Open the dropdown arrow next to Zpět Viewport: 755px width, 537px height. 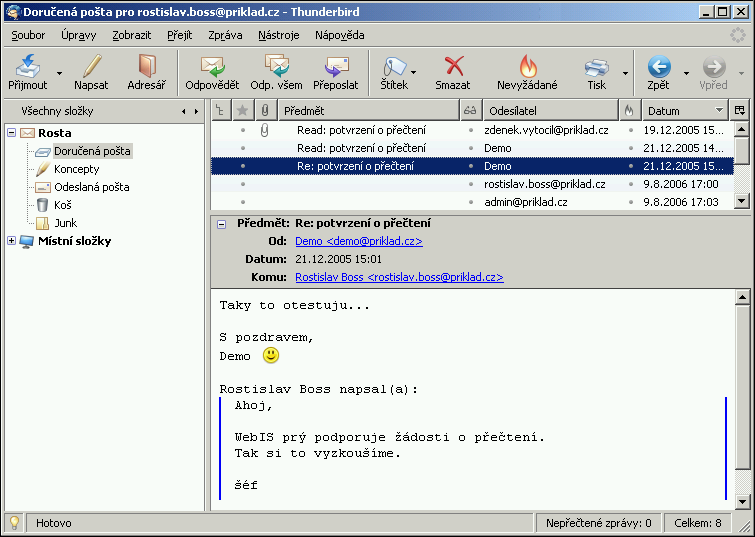click(686, 73)
